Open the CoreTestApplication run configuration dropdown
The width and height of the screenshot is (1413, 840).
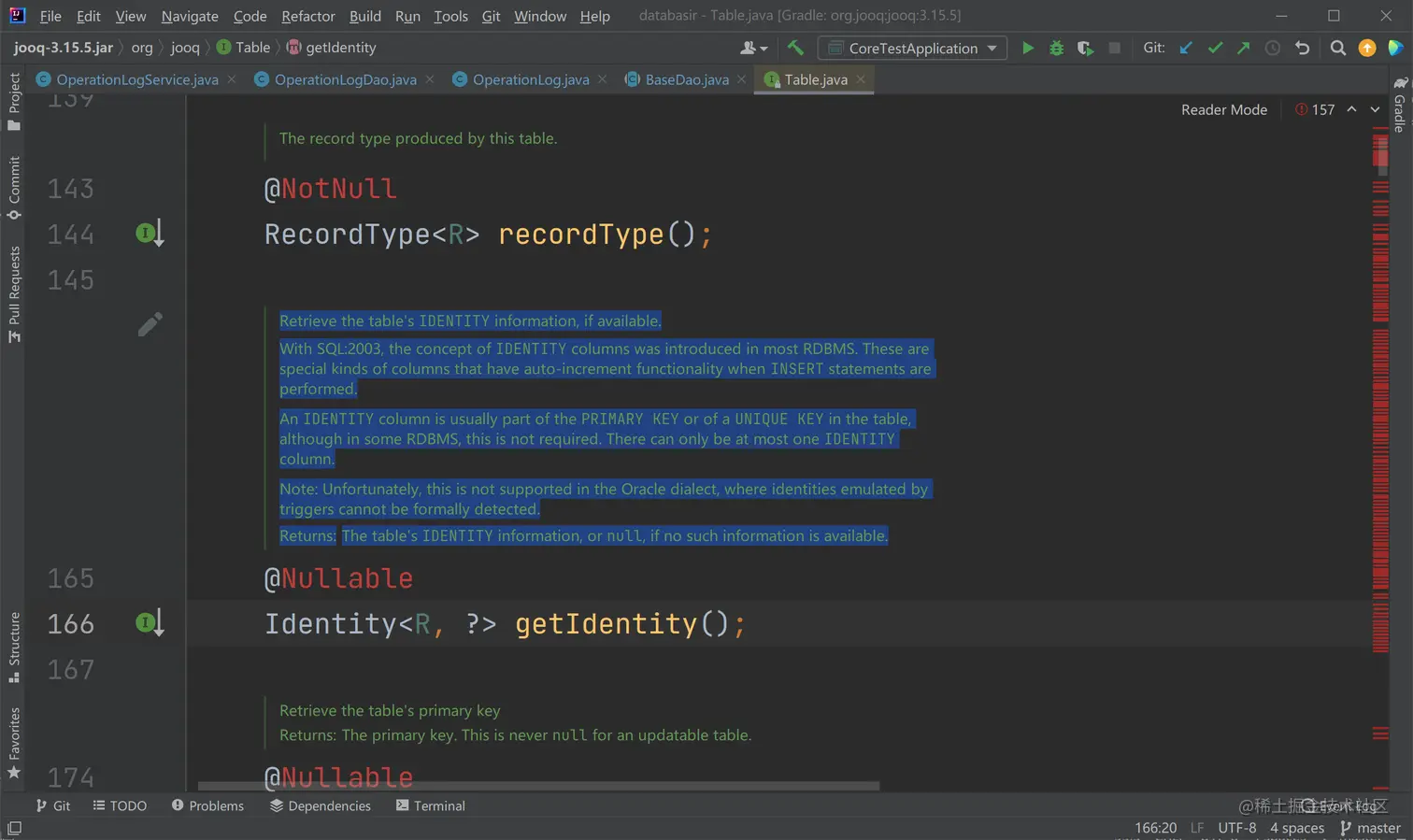pos(912,48)
